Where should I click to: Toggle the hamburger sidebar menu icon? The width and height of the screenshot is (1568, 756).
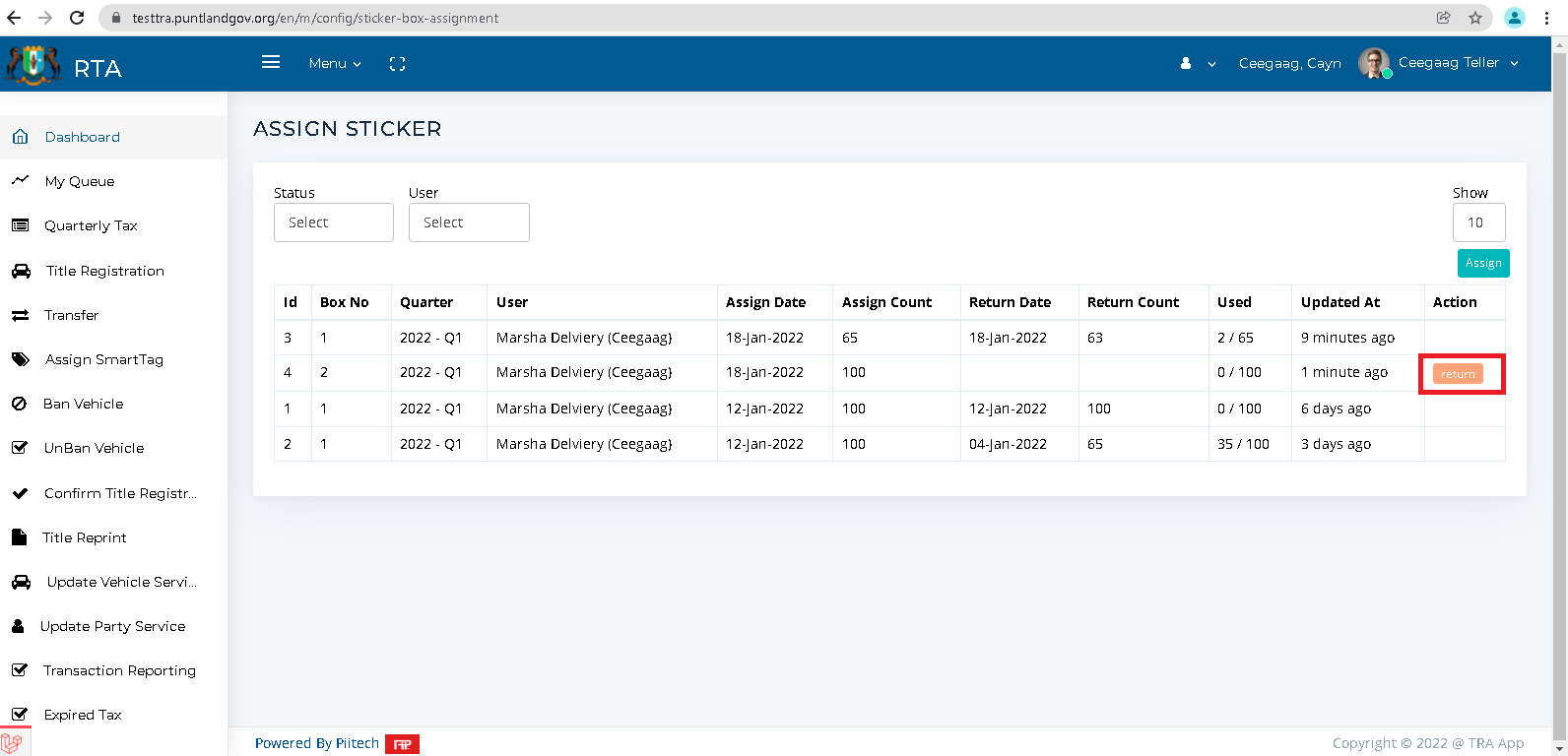click(271, 62)
